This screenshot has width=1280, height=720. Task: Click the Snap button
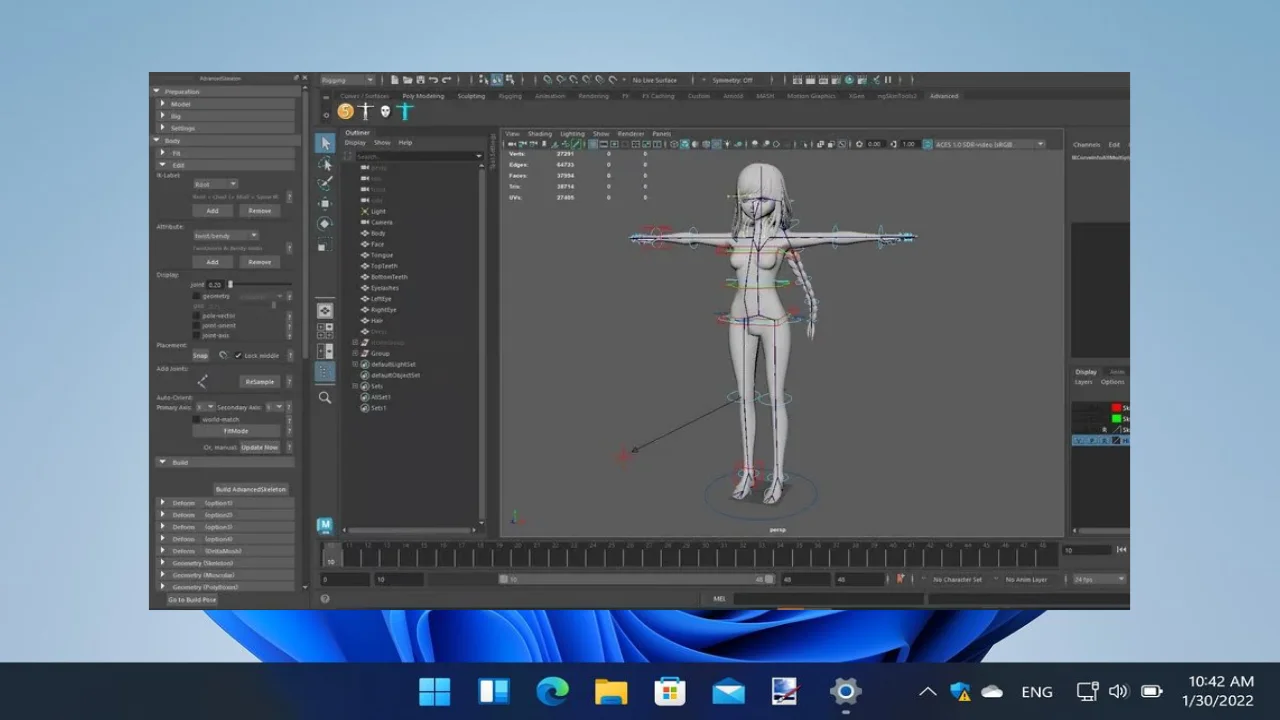click(x=201, y=355)
